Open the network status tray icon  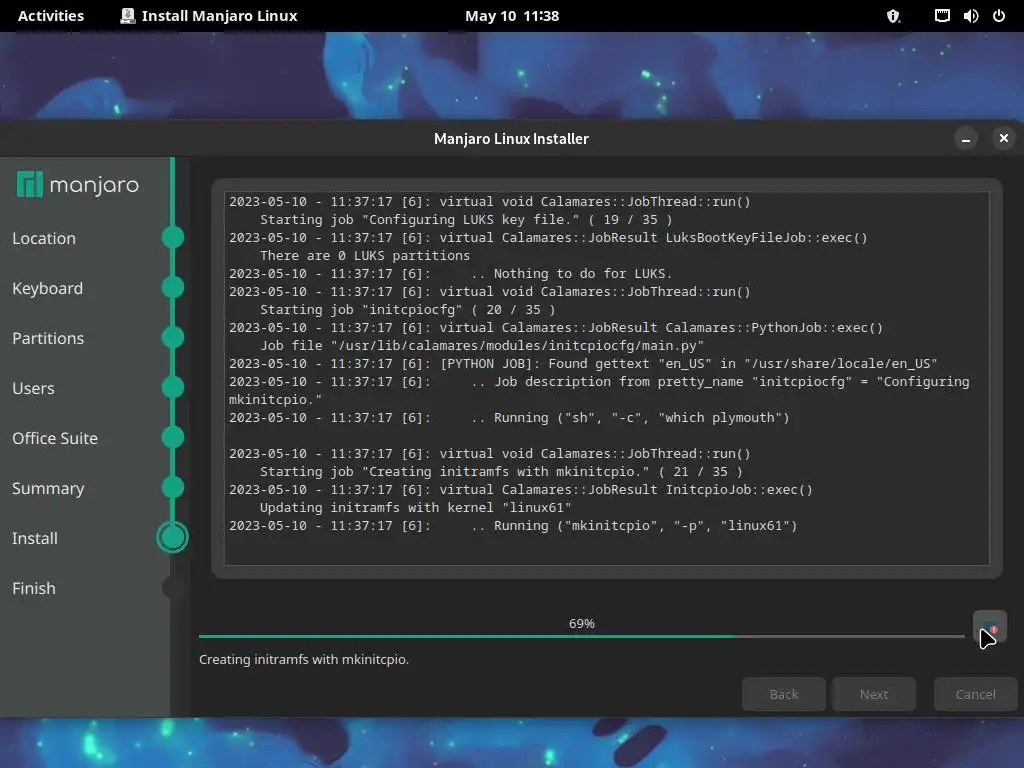tap(942, 16)
